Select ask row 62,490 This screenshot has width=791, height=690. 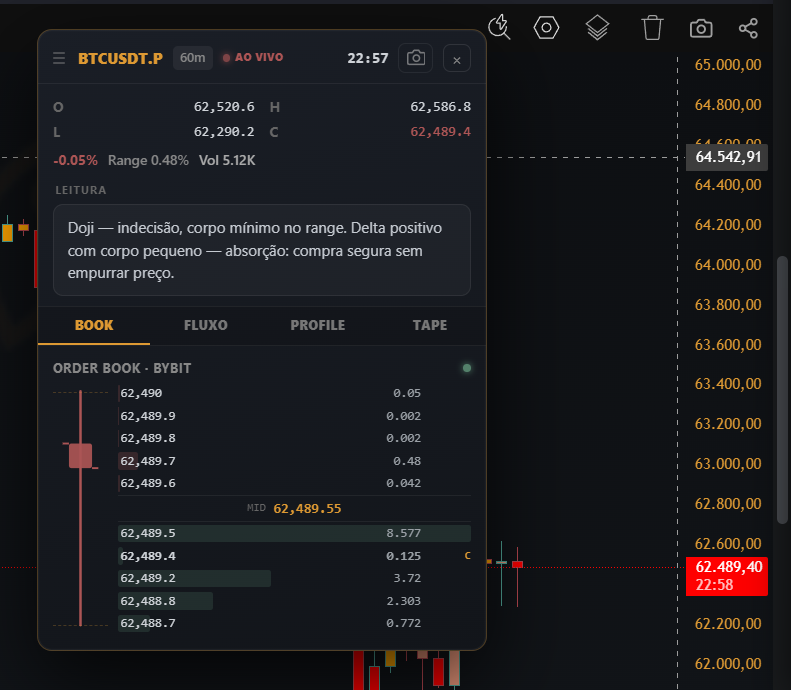294,393
